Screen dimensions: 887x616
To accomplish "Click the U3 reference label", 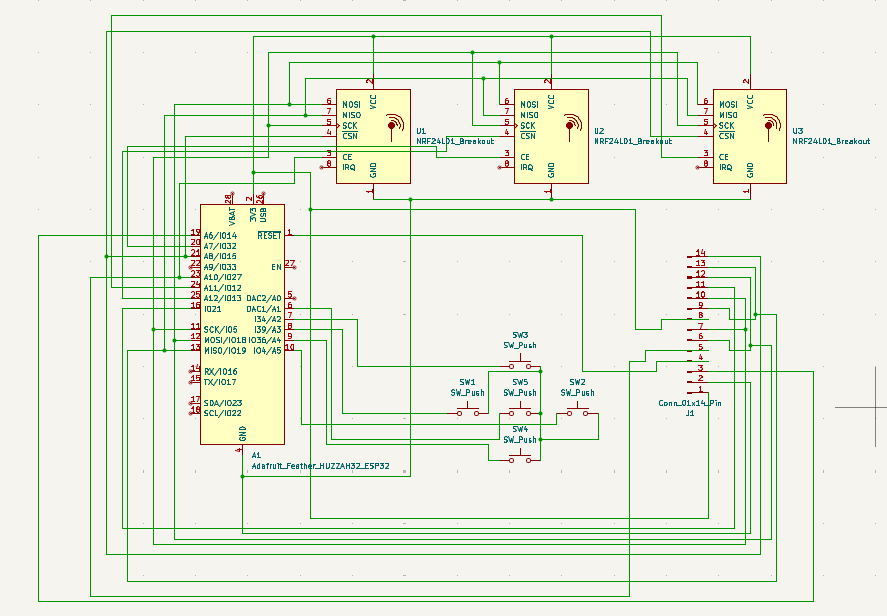I will pyautogui.click(x=798, y=131).
